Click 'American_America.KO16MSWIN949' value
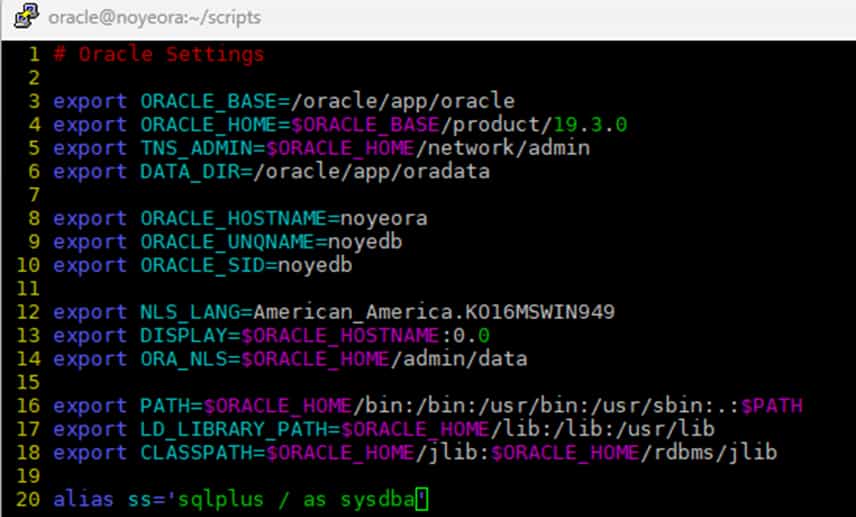The image size is (856, 517). point(434,312)
